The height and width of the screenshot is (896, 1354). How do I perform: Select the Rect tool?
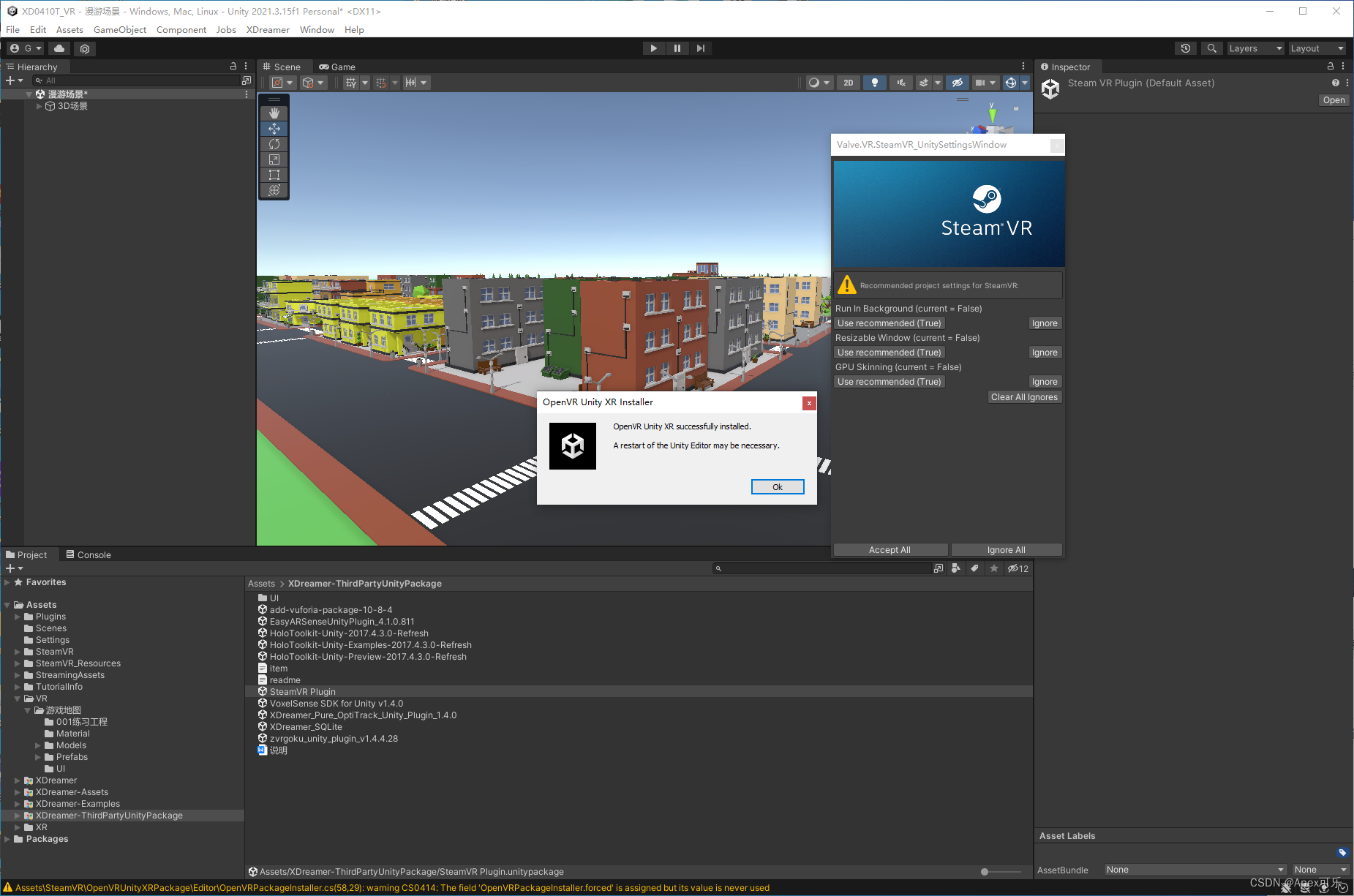(274, 175)
